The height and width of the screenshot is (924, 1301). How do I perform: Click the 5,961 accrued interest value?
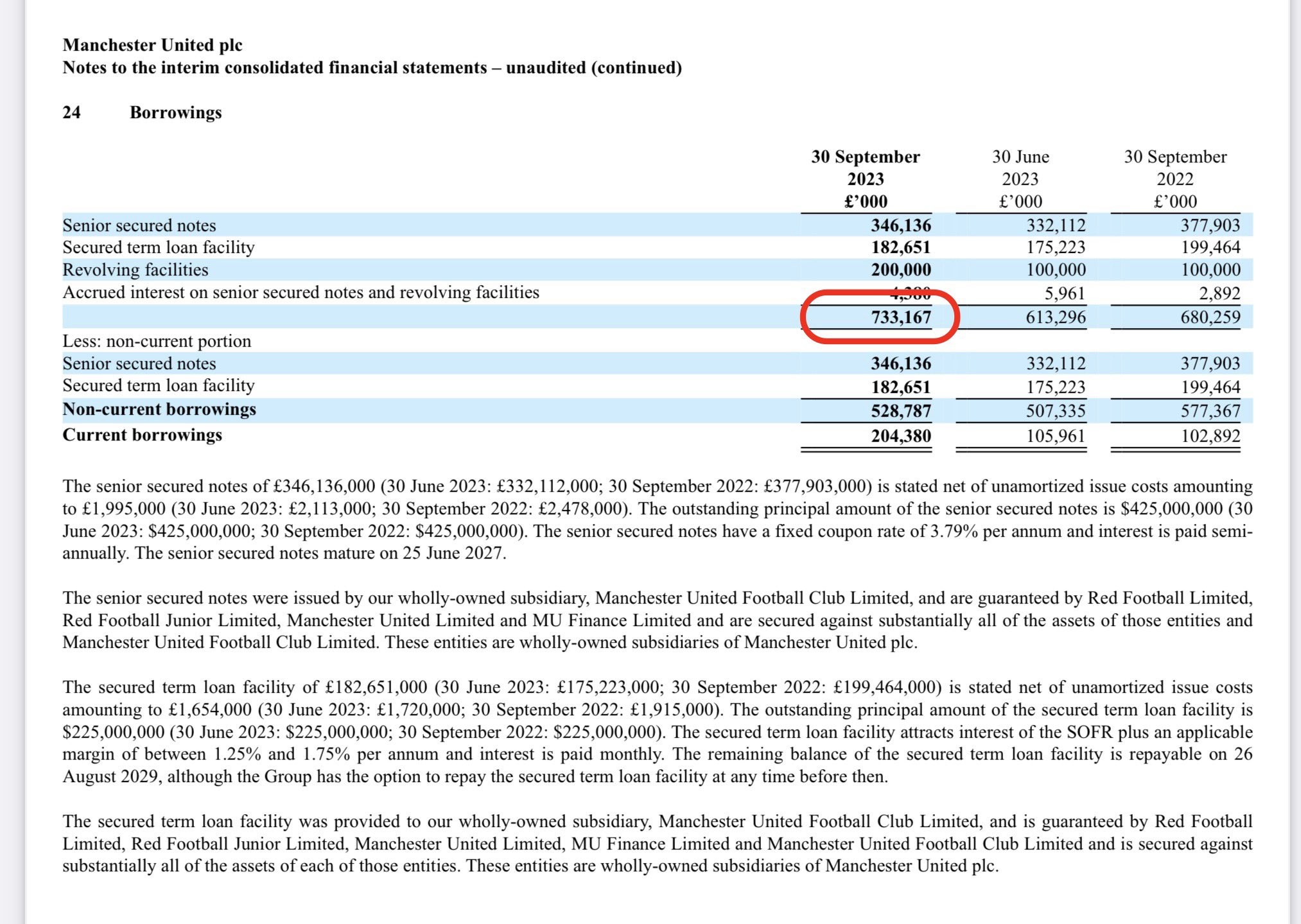1065,293
